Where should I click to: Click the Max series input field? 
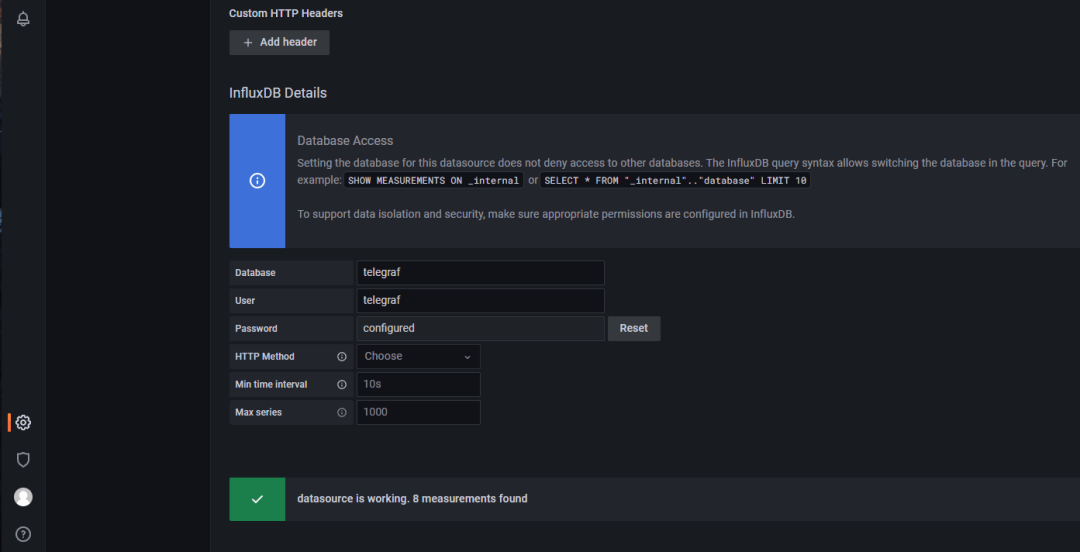pos(418,412)
